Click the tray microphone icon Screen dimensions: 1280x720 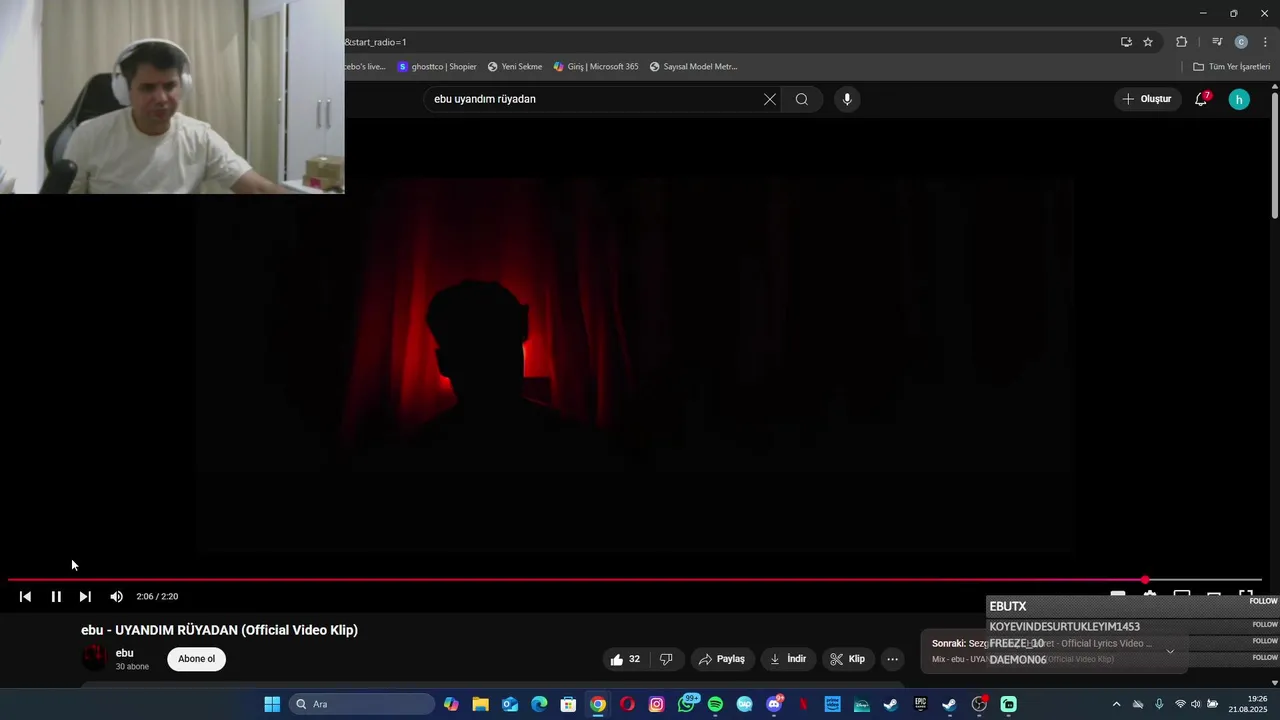click(1159, 704)
